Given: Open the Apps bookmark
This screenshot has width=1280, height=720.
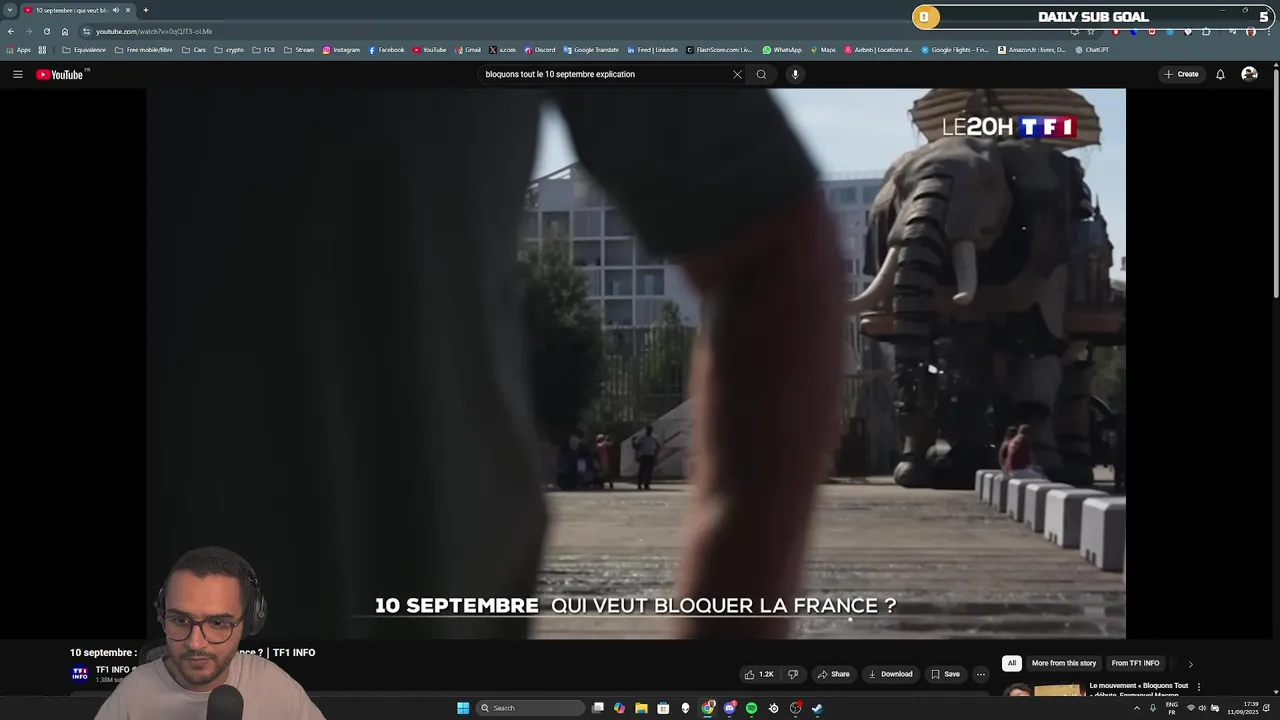Looking at the screenshot, I should point(19,50).
